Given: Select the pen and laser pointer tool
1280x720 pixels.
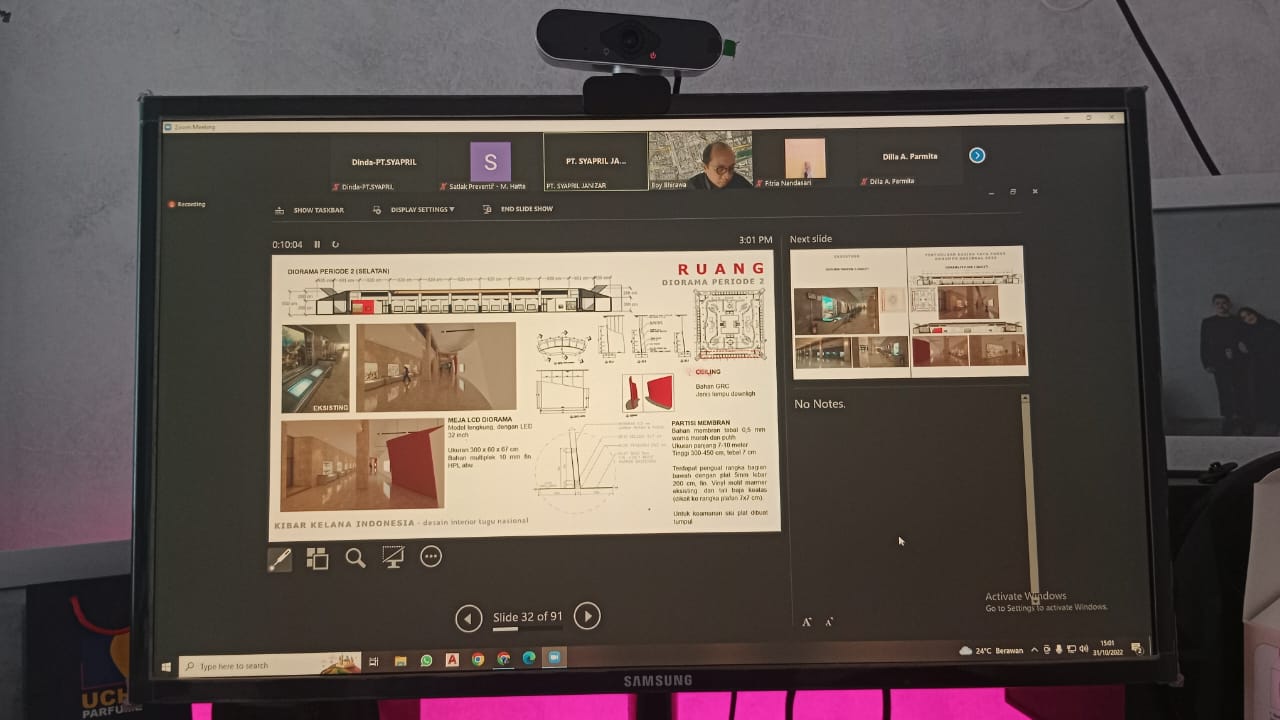Looking at the screenshot, I should pos(280,559).
